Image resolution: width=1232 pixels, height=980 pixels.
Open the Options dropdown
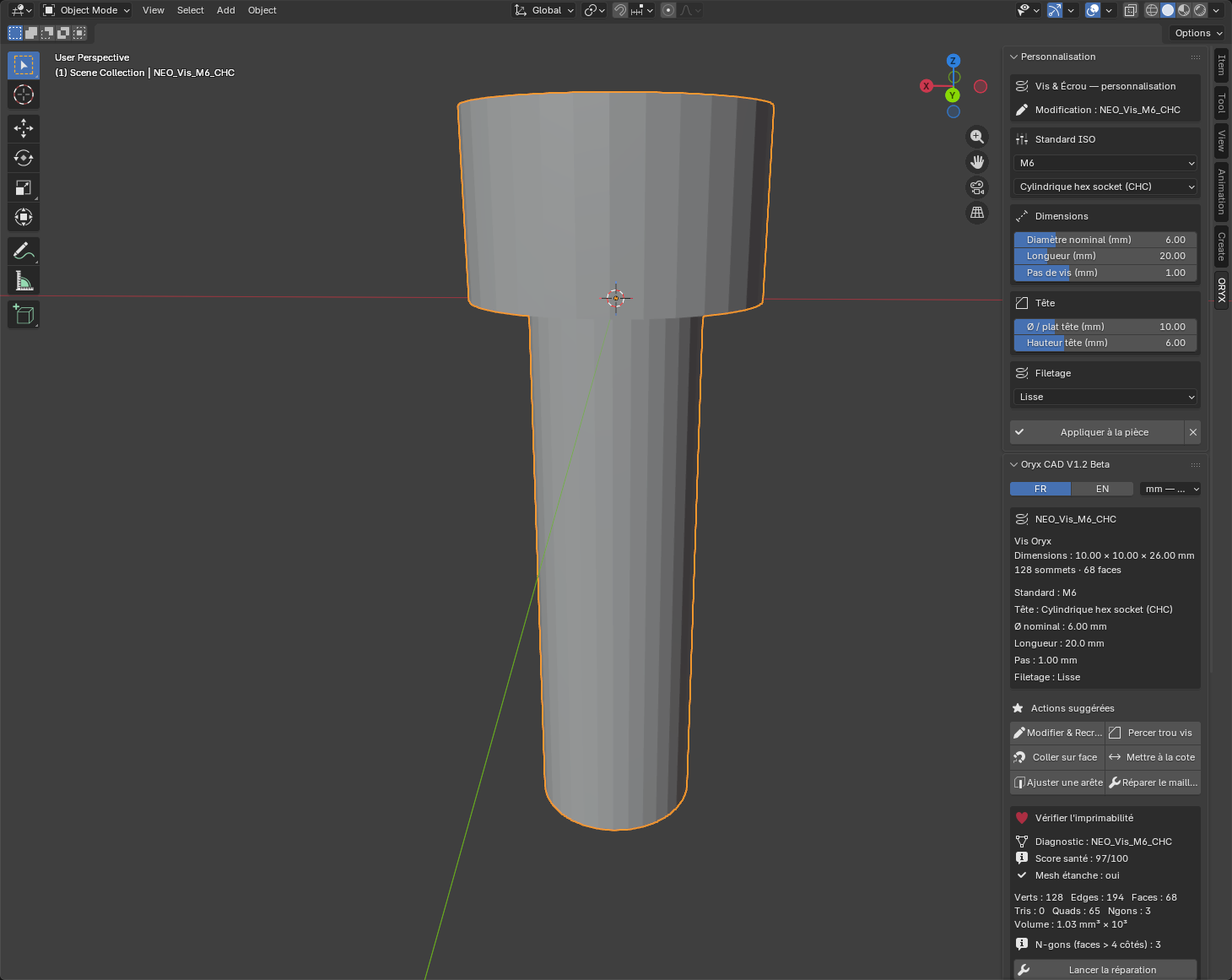(1198, 33)
